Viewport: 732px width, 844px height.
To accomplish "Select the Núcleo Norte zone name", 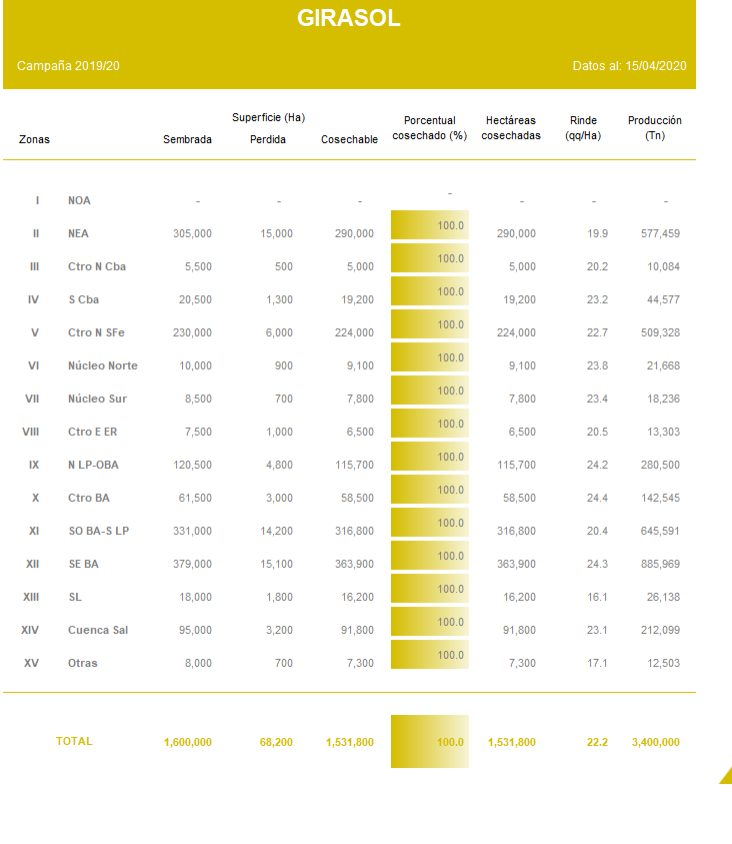I will 102,366.
